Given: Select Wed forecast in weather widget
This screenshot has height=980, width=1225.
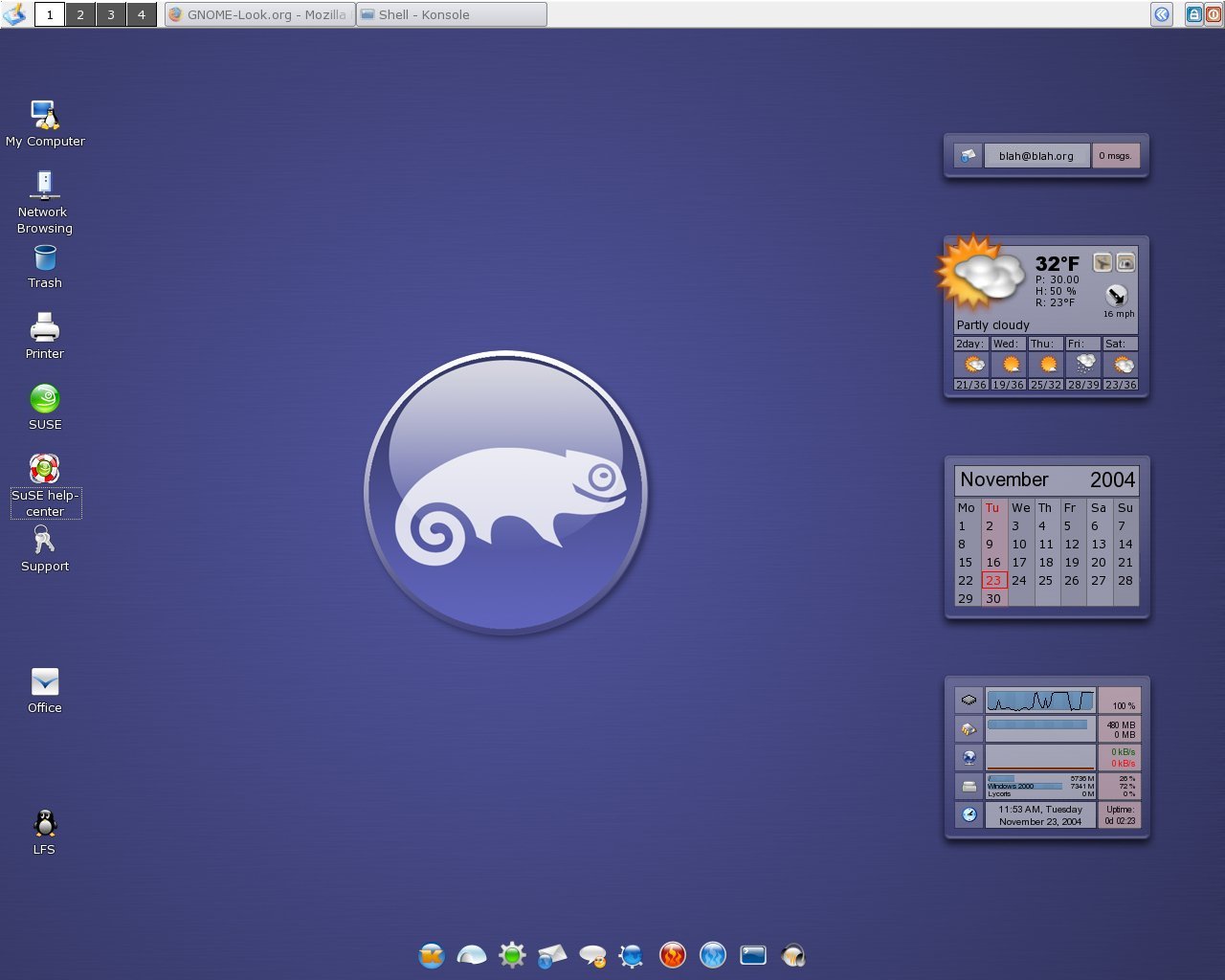Looking at the screenshot, I should [1008, 364].
